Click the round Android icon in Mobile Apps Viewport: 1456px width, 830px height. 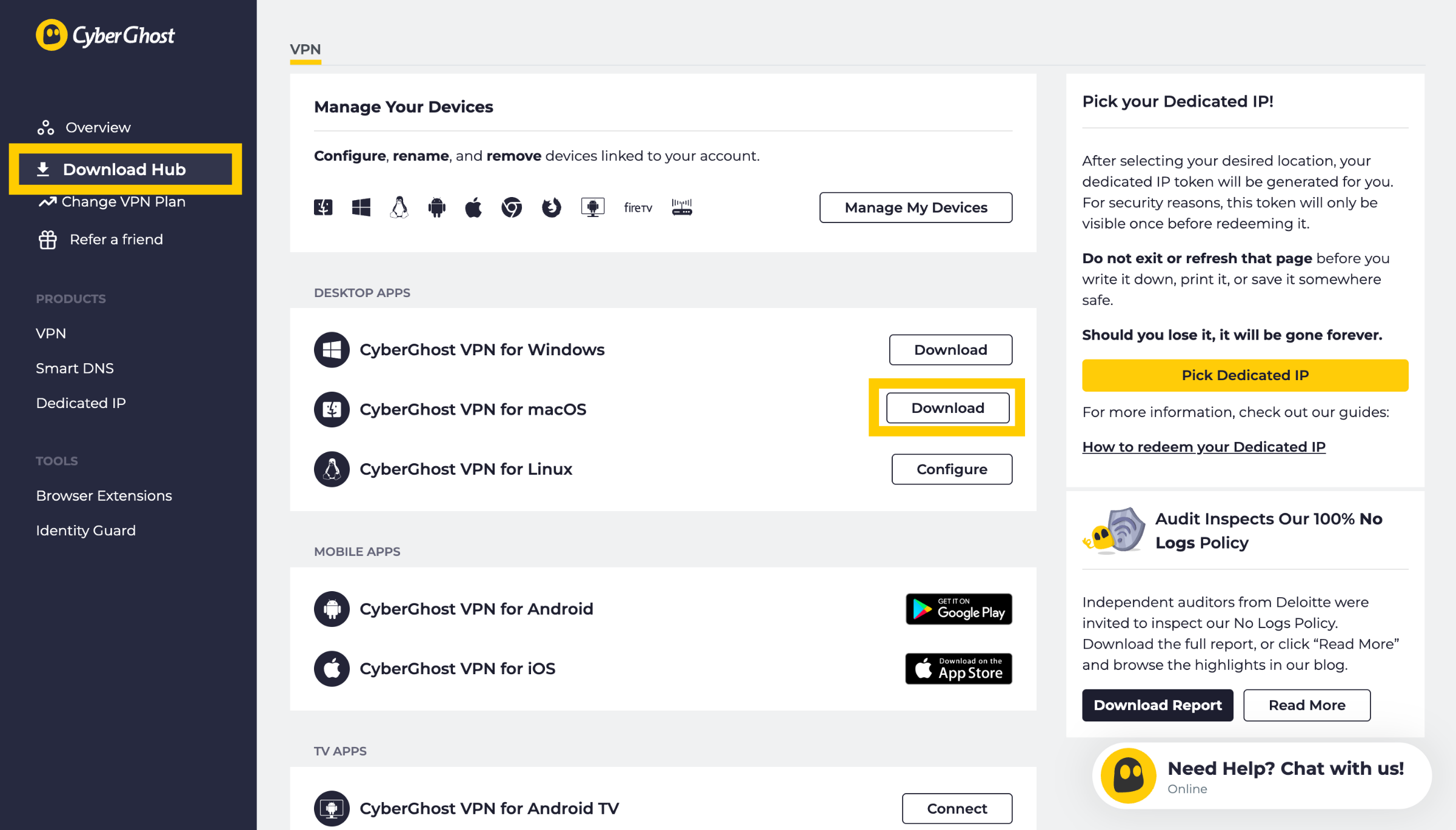coord(332,609)
